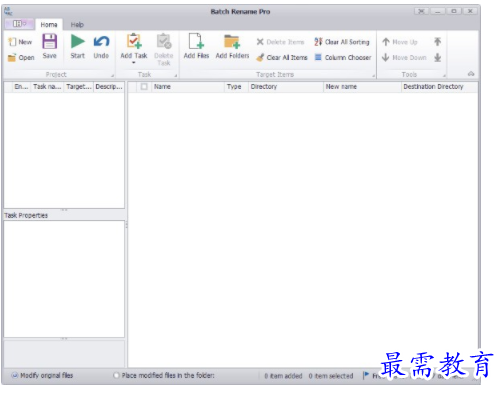
Task: Click the New project icon
Action: pos(12,42)
